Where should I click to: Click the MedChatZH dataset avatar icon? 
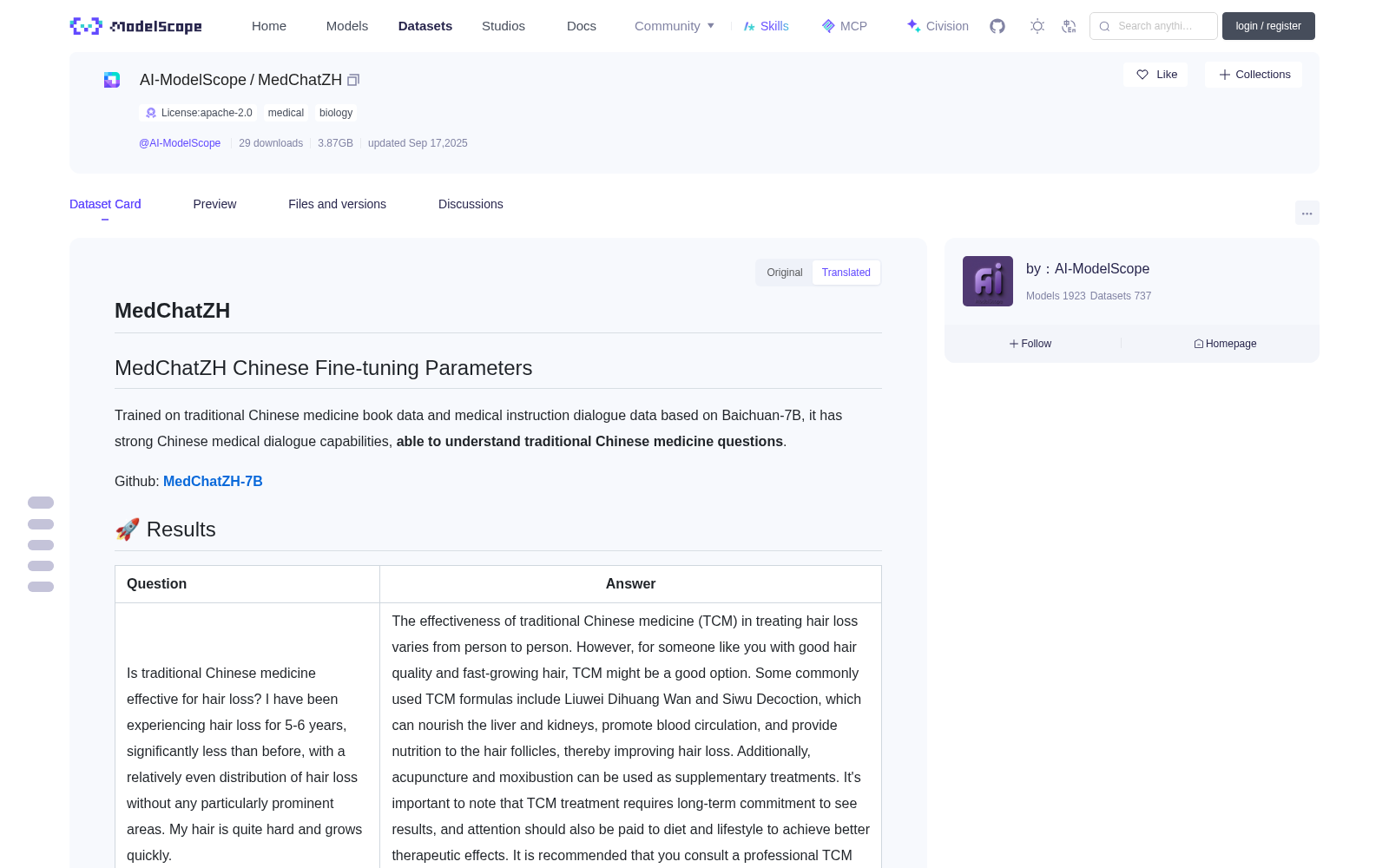point(112,80)
